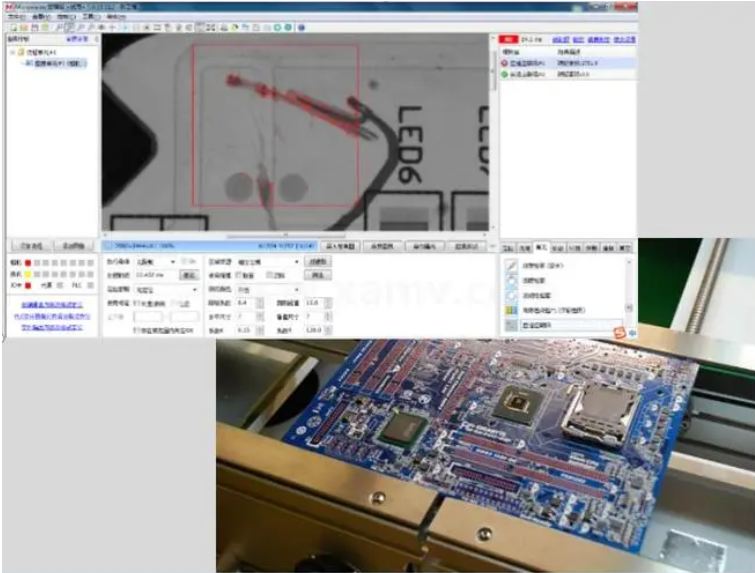755x573 pixels.
Task: Click the stepper beside the 6.4 value
Action: (260, 303)
